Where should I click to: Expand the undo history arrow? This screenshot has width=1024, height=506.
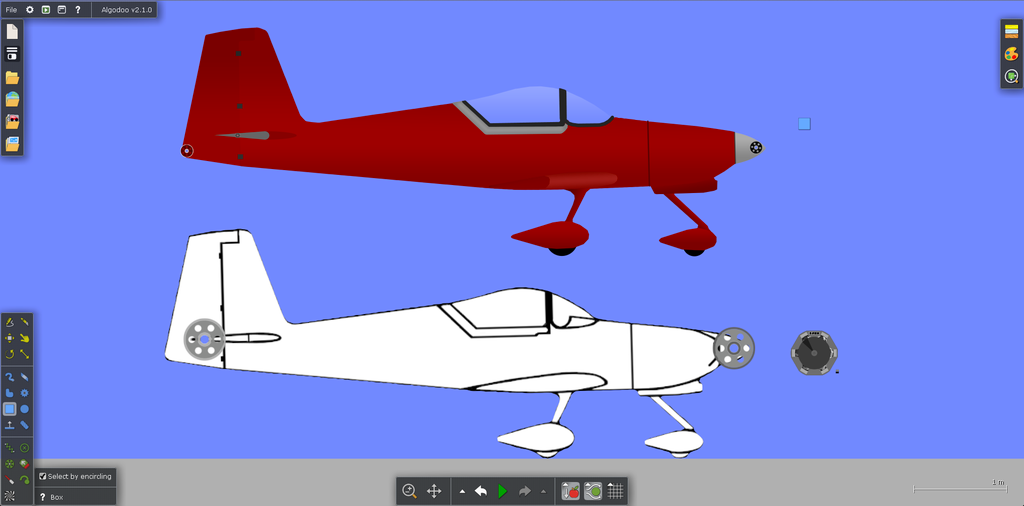click(462, 491)
